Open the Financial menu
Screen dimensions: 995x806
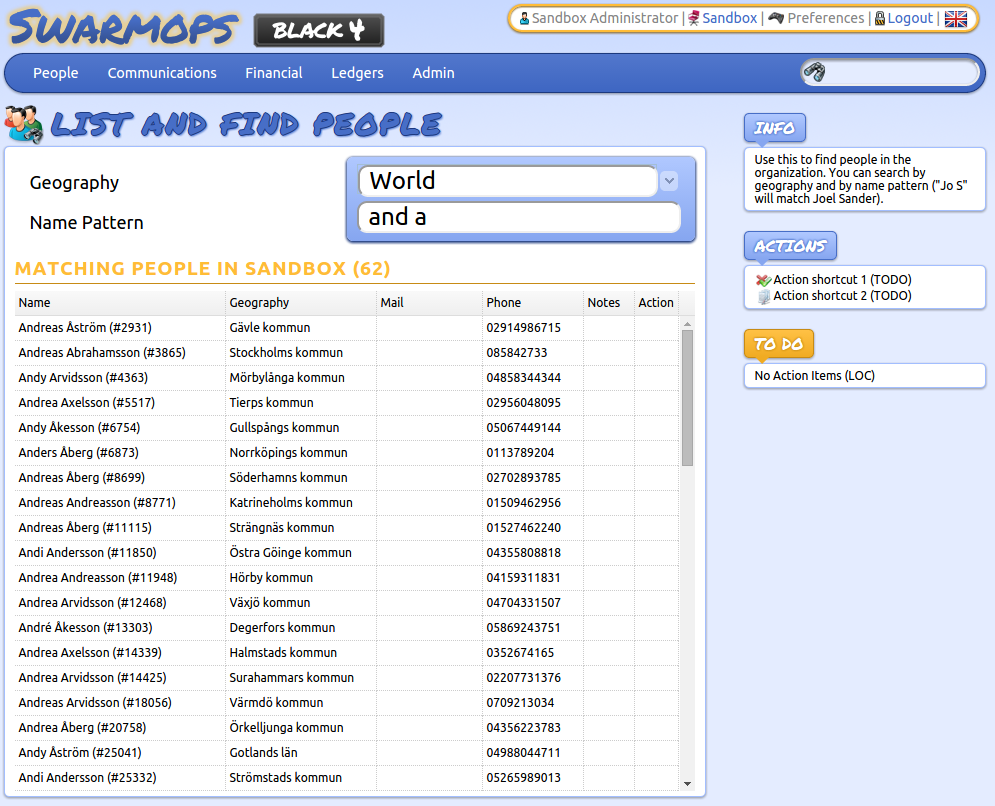click(273, 73)
